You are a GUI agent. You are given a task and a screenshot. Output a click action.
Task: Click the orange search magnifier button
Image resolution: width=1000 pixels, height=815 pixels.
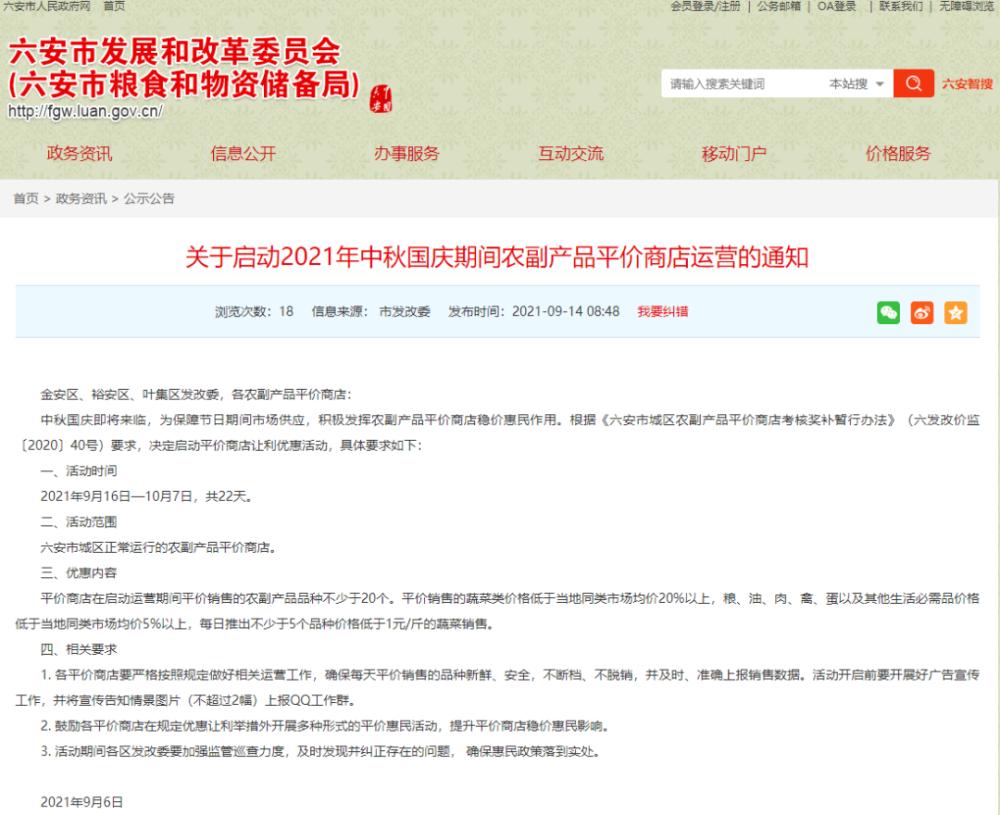click(x=913, y=84)
